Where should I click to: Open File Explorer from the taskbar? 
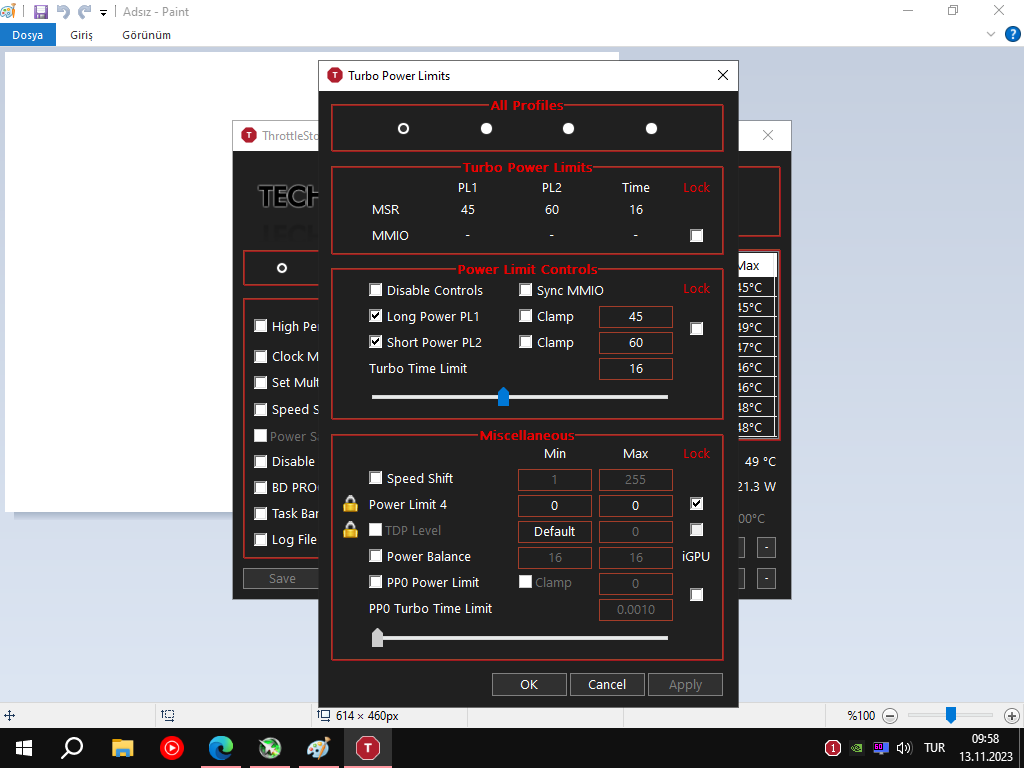(122, 748)
